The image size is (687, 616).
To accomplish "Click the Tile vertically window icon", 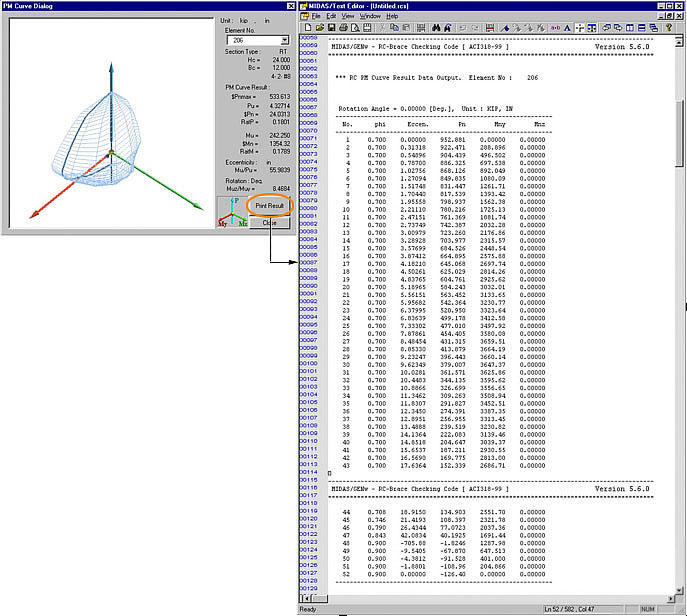I will coord(630,28).
